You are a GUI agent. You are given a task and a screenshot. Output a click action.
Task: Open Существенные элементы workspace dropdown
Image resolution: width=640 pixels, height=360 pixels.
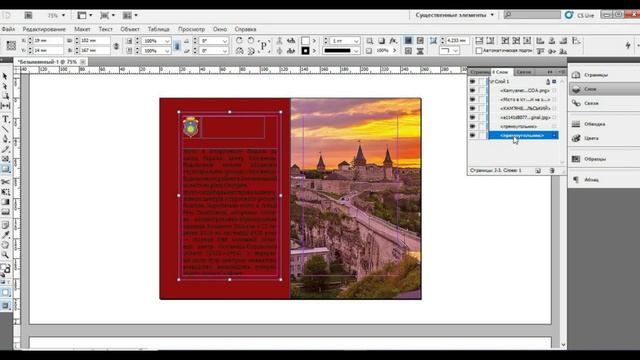click(454, 15)
